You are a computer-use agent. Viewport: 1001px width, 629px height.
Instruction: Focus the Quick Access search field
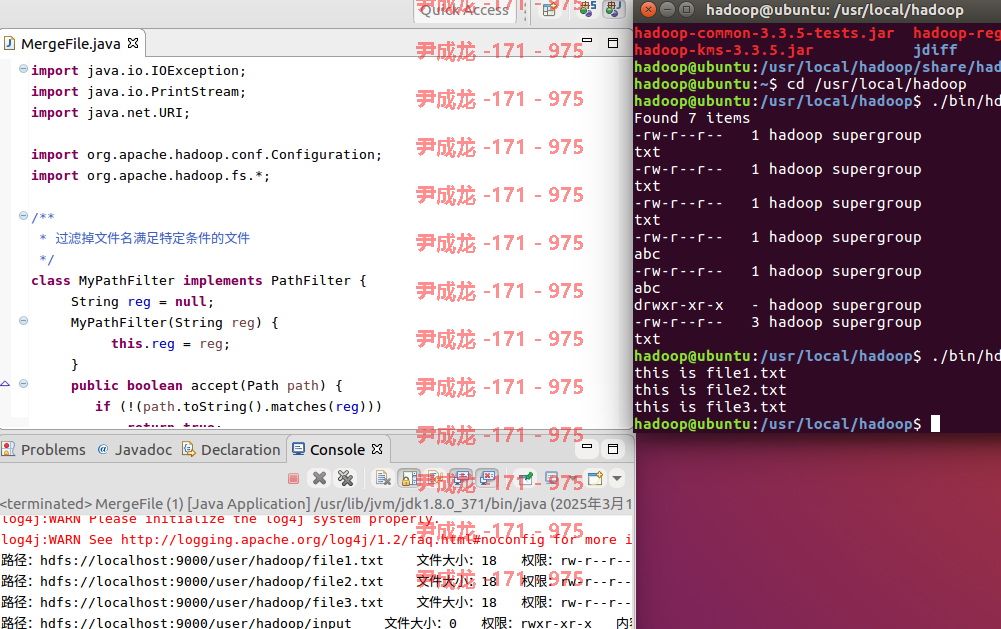pos(464,10)
